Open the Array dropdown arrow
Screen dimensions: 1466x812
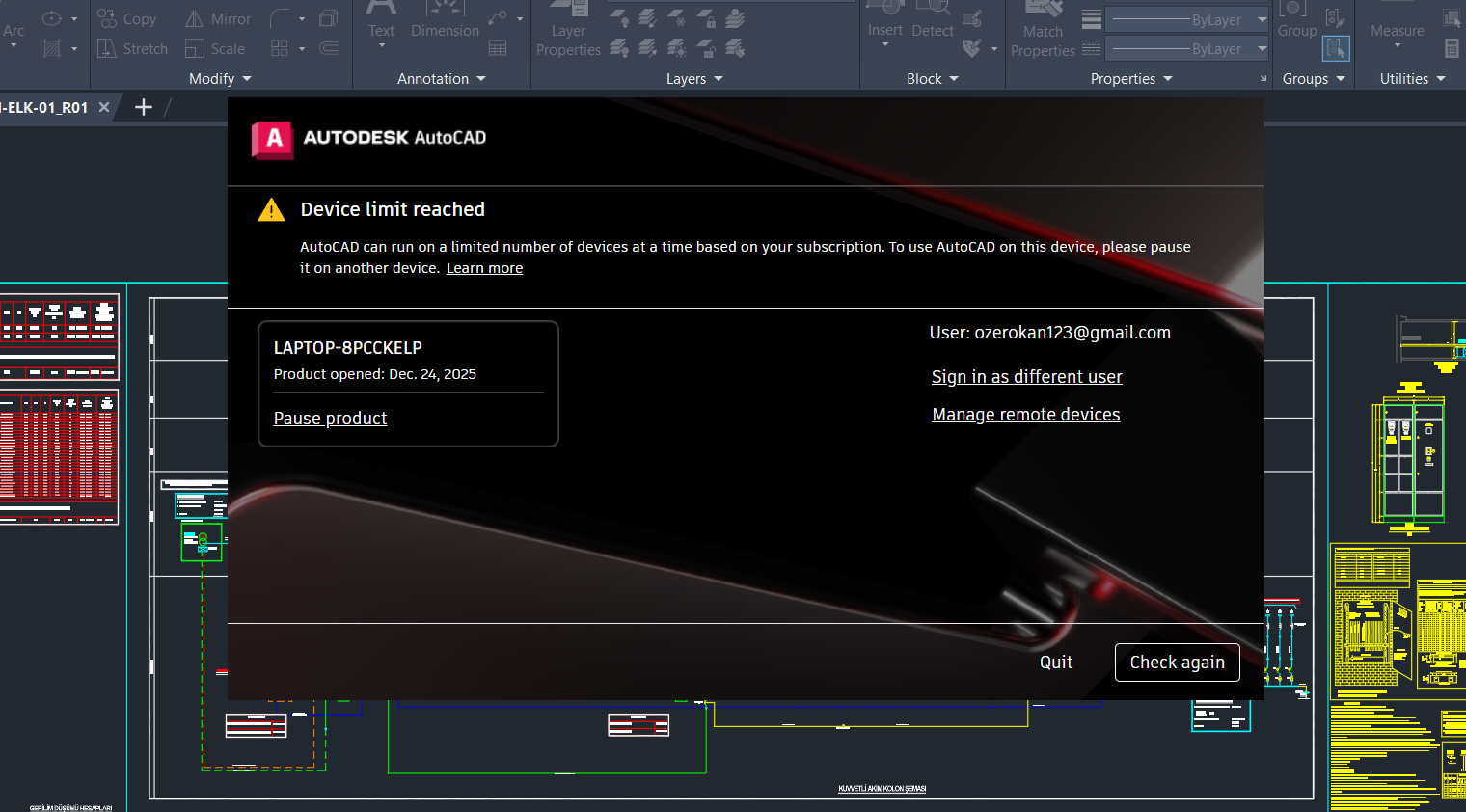point(302,48)
